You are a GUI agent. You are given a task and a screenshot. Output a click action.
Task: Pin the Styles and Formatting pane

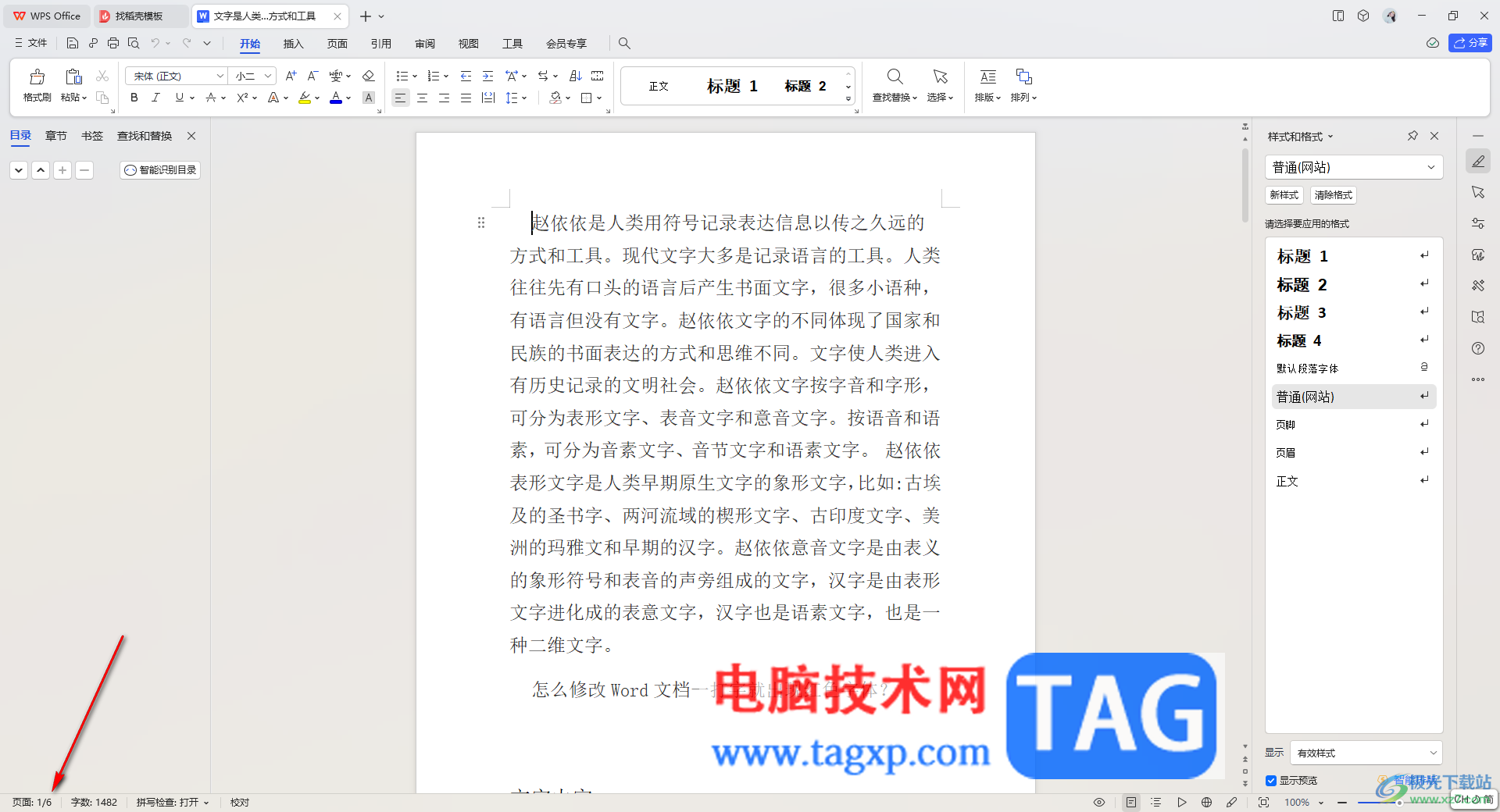pos(1412,136)
